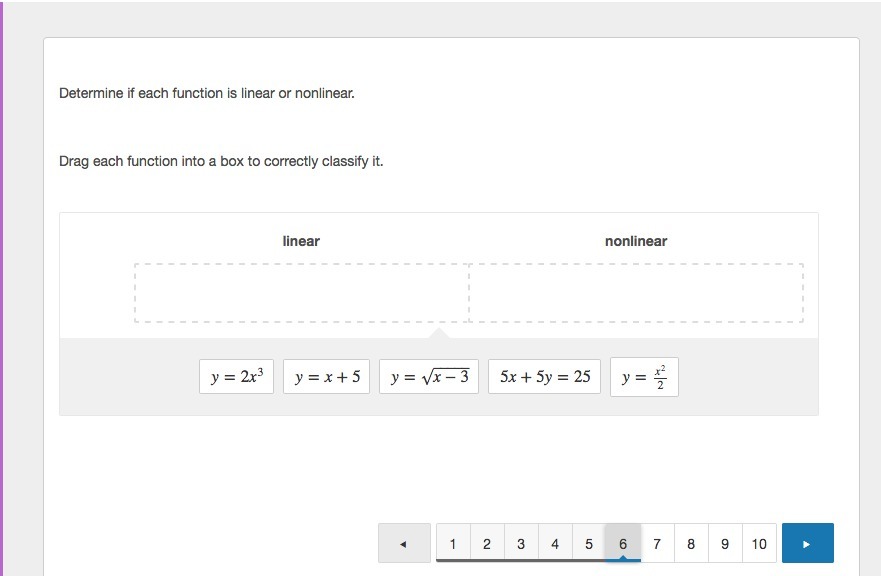Viewport: 881px width, 576px height.
Task: Go to question 1 in pagination
Action: pos(453,543)
